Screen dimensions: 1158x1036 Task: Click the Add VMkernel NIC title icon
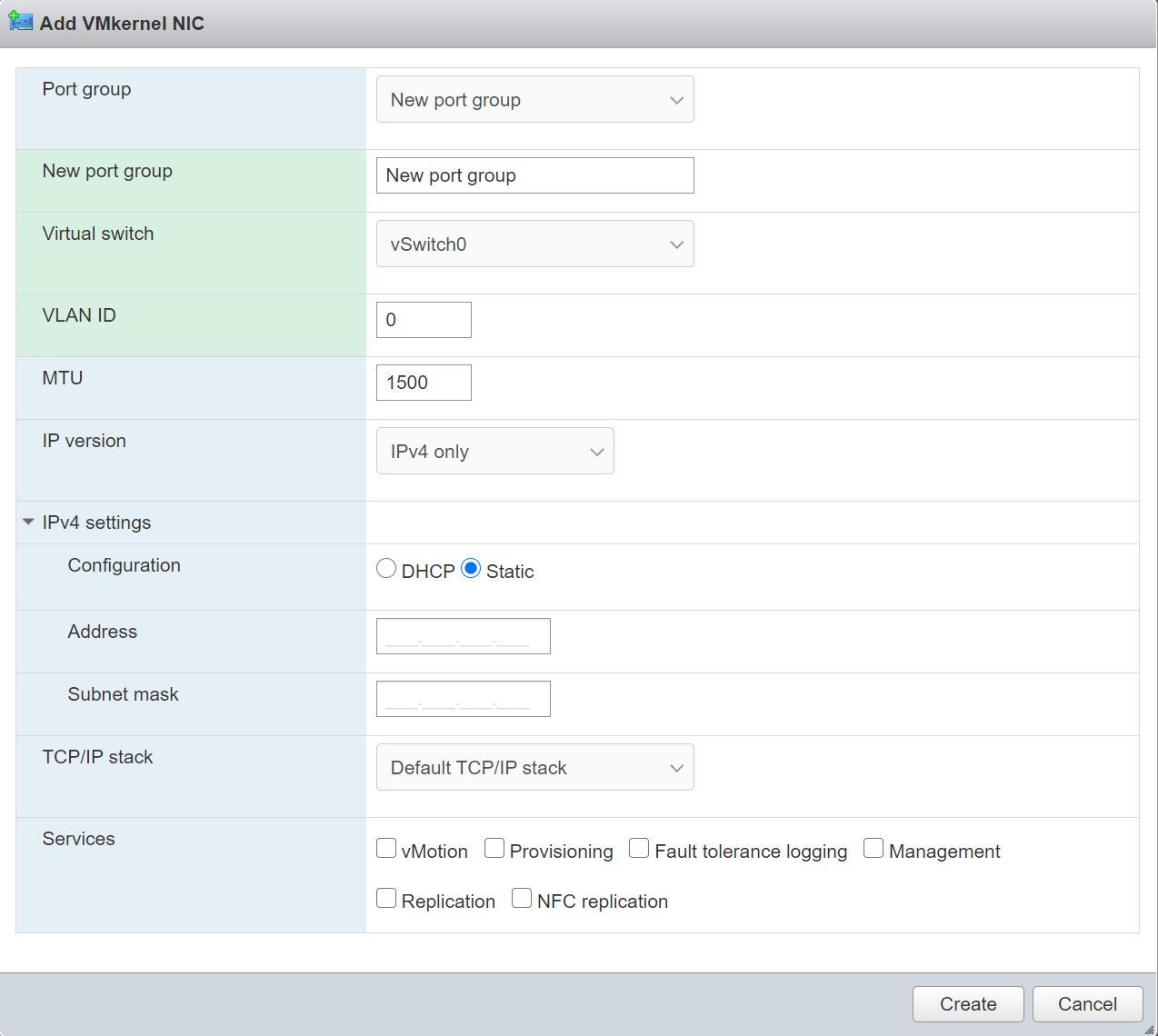pos(20,22)
